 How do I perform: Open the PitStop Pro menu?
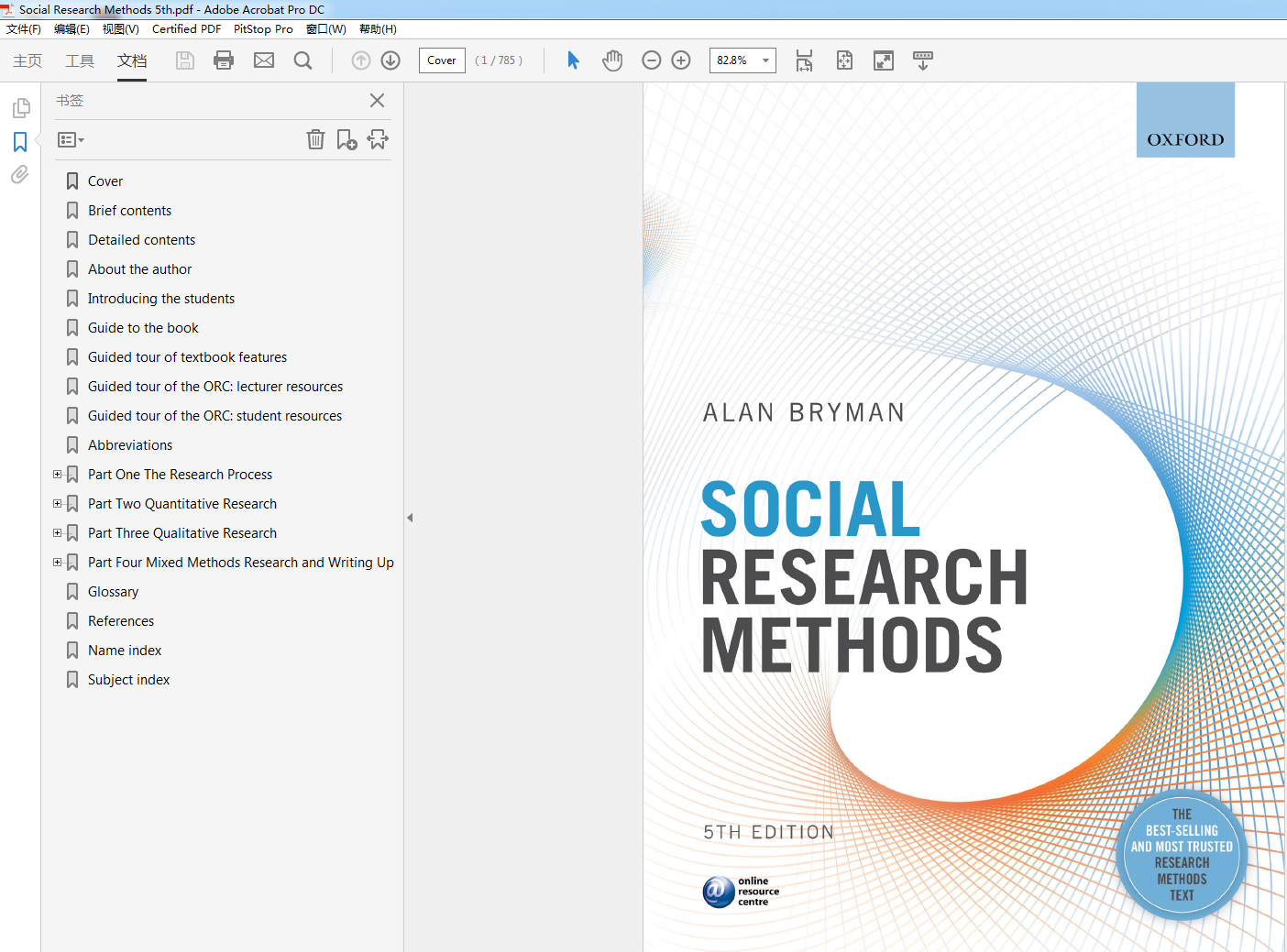pyautogui.click(x=263, y=29)
